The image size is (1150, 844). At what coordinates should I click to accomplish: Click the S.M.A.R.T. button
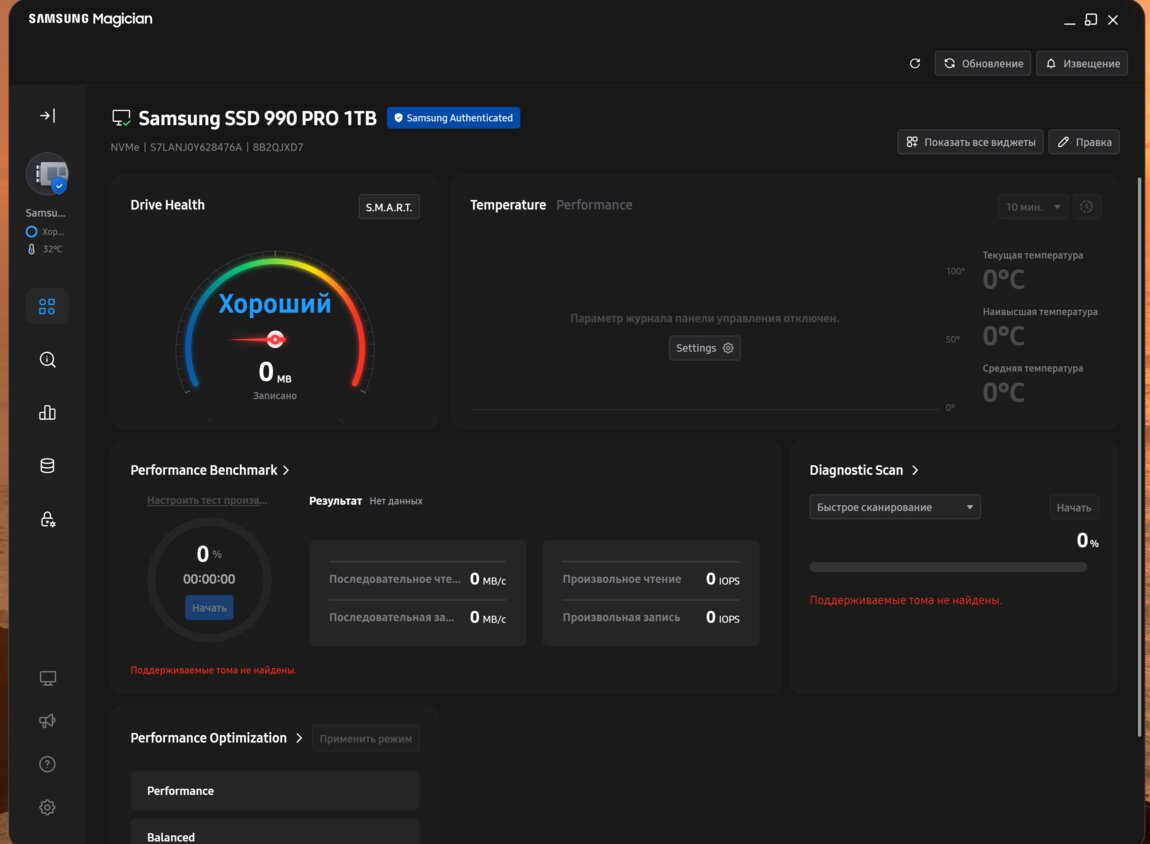click(389, 207)
